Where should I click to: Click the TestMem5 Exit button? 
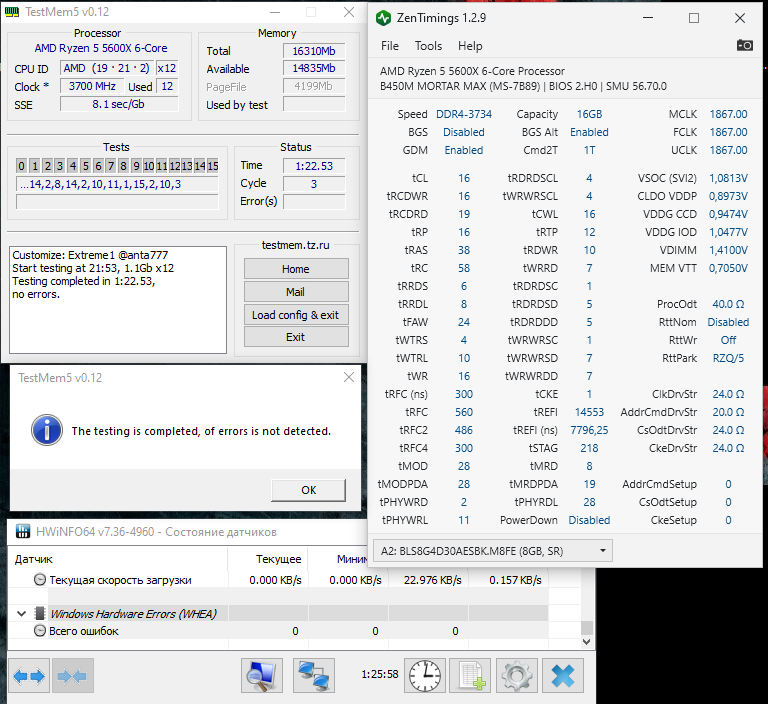click(x=296, y=337)
